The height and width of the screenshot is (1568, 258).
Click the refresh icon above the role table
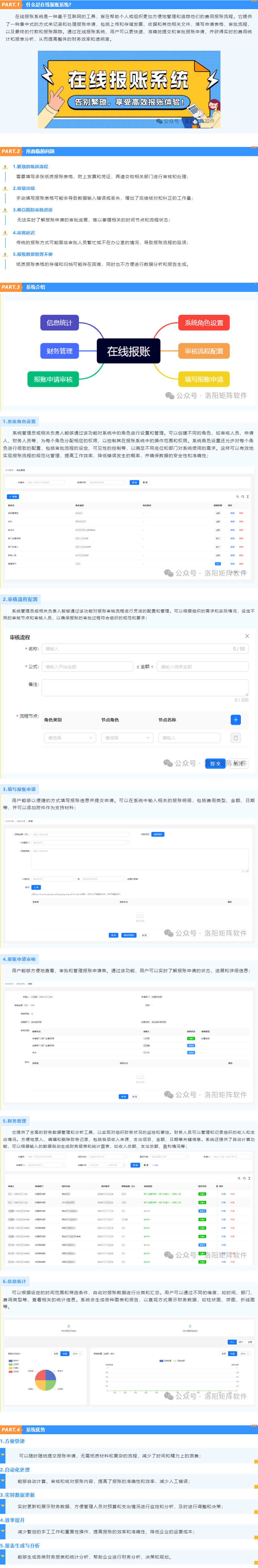(x=243, y=497)
